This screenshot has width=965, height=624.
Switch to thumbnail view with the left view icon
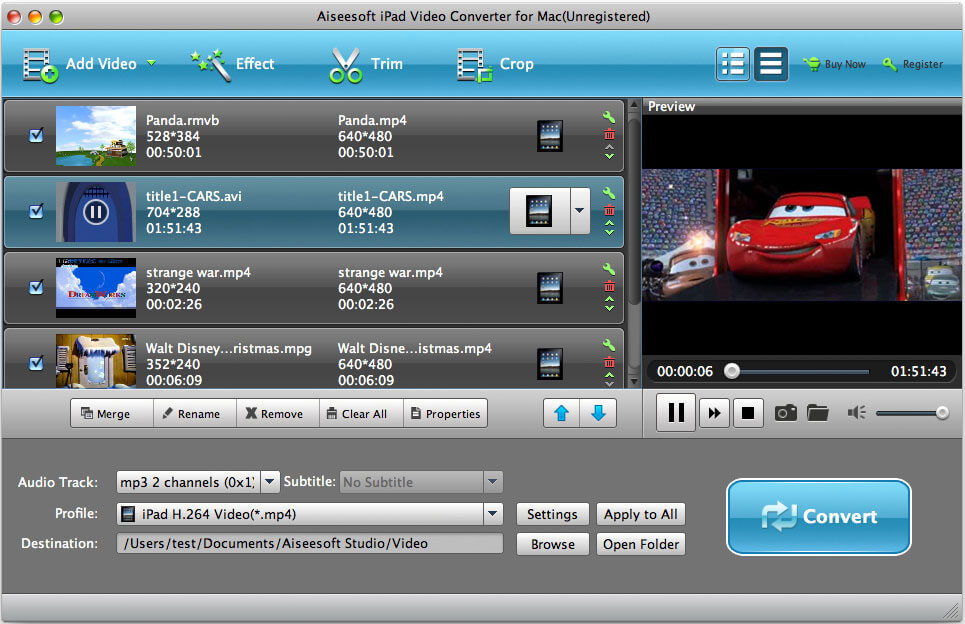732,63
